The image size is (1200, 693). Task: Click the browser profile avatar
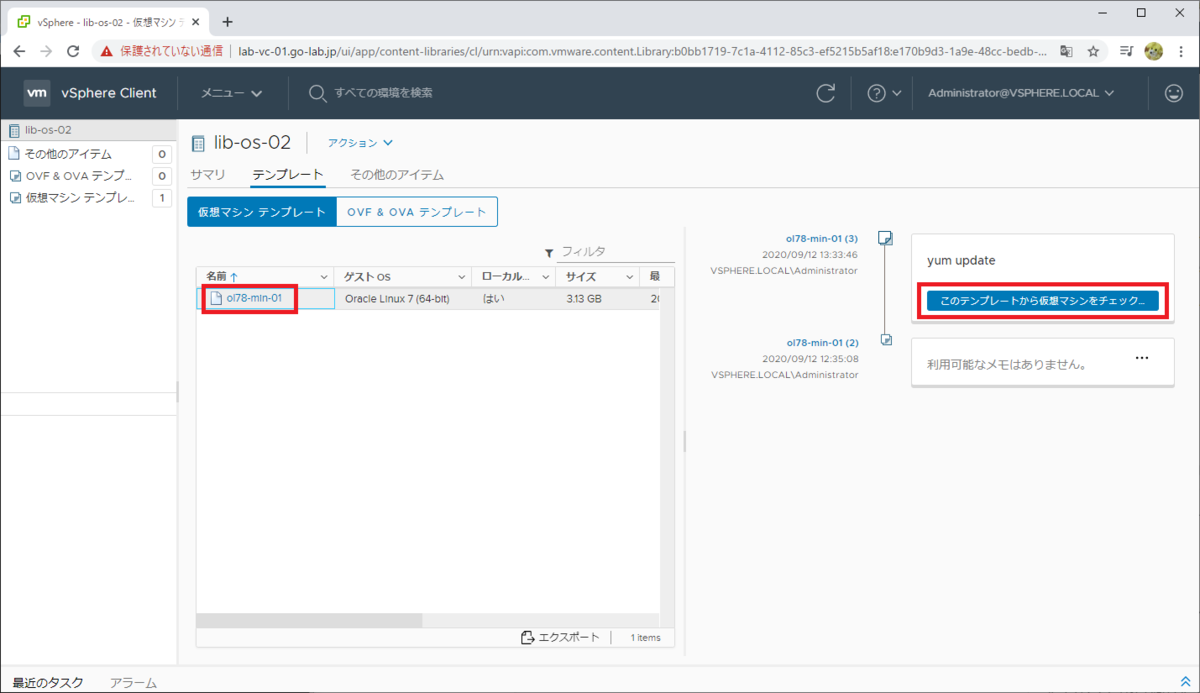1153,51
